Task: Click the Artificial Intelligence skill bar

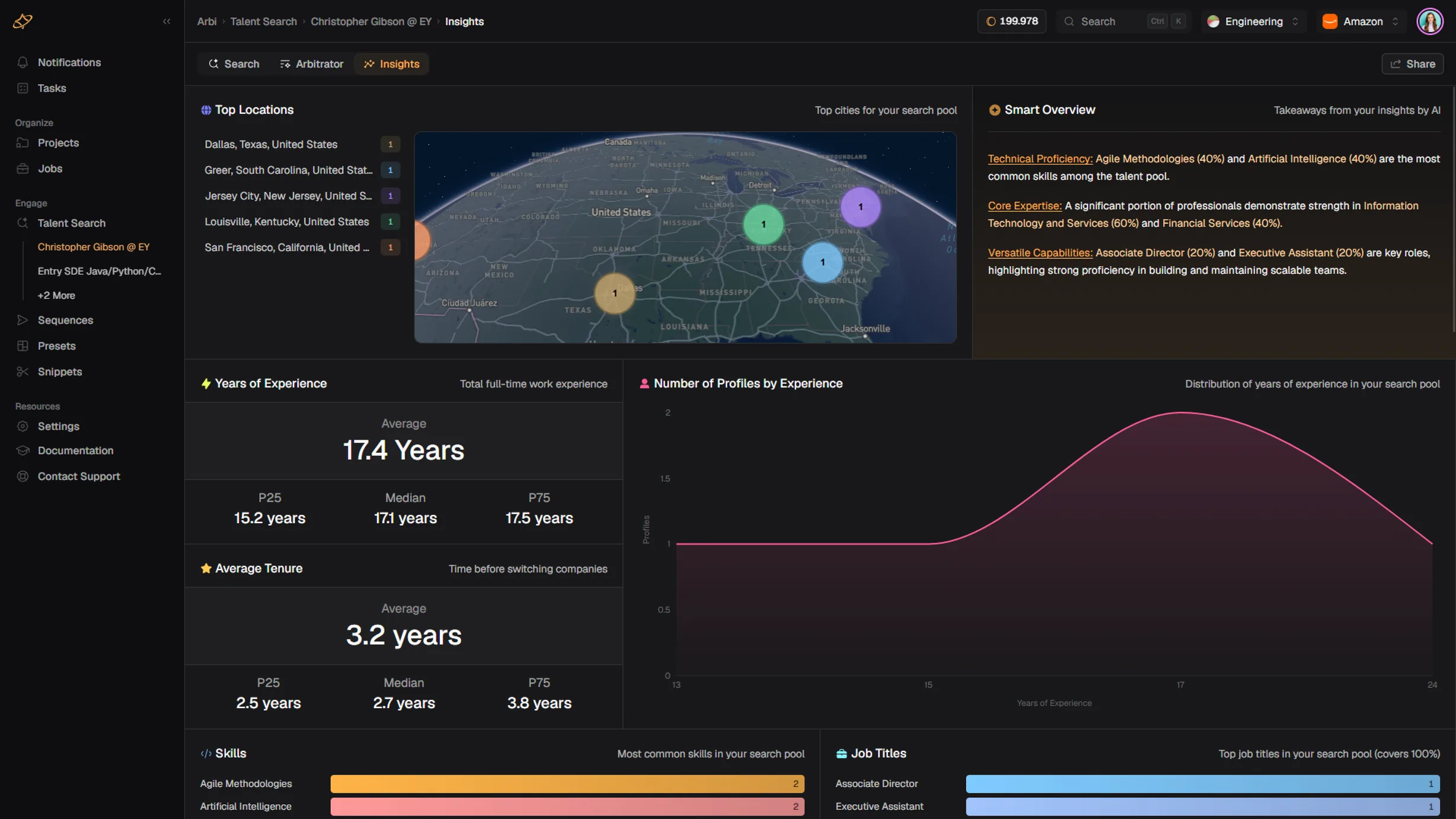Action: click(x=567, y=806)
